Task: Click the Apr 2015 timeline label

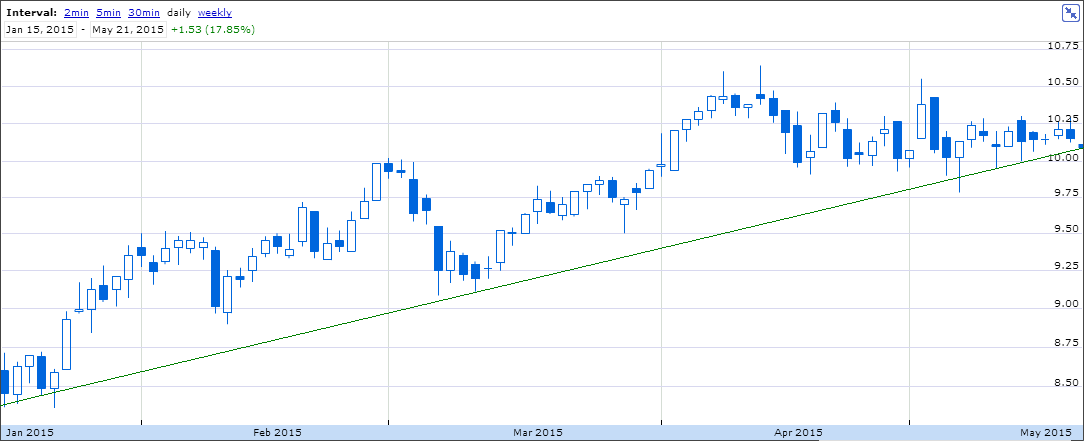Action: (799, 433)
